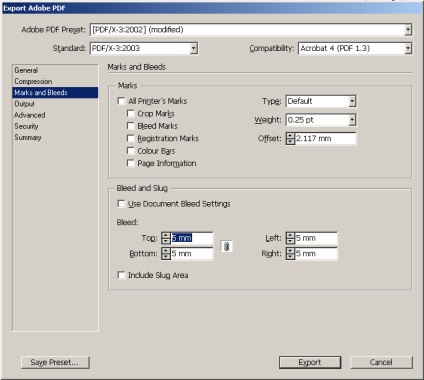Click the Left bleed stepper arrows

pos(291,238)
